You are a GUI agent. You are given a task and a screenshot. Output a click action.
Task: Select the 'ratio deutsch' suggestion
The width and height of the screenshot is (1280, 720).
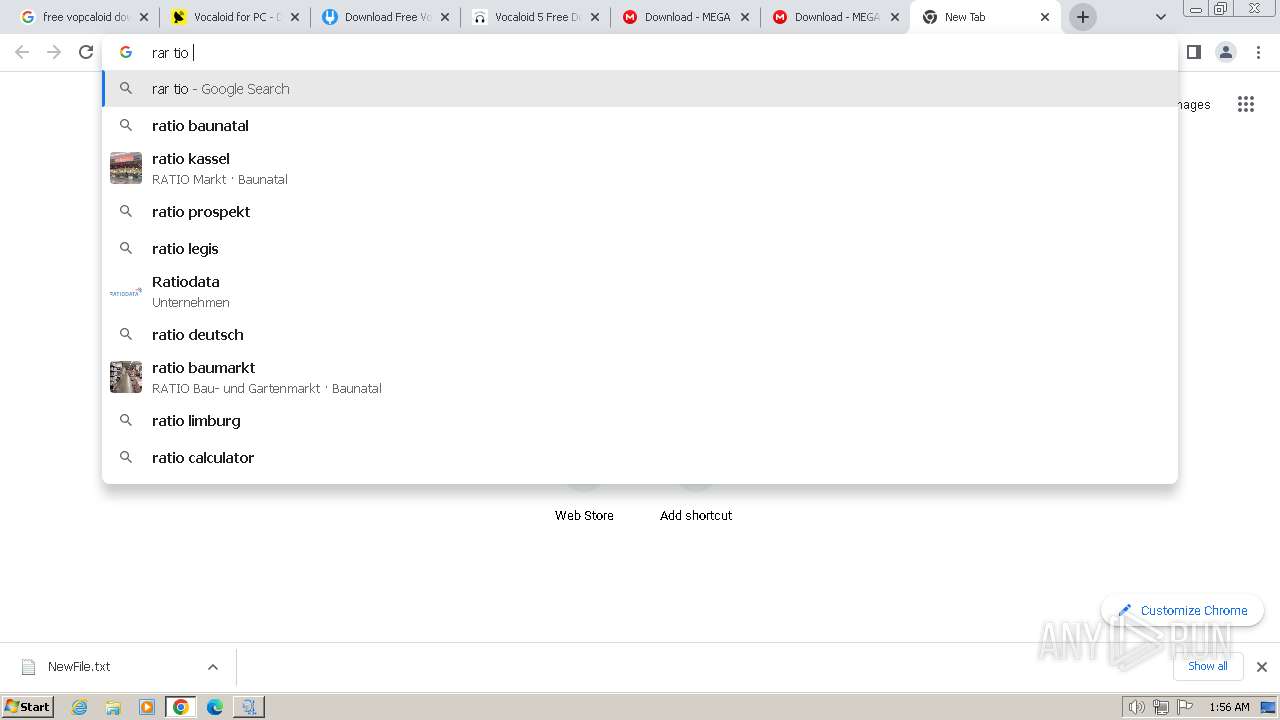click(640, 335)
